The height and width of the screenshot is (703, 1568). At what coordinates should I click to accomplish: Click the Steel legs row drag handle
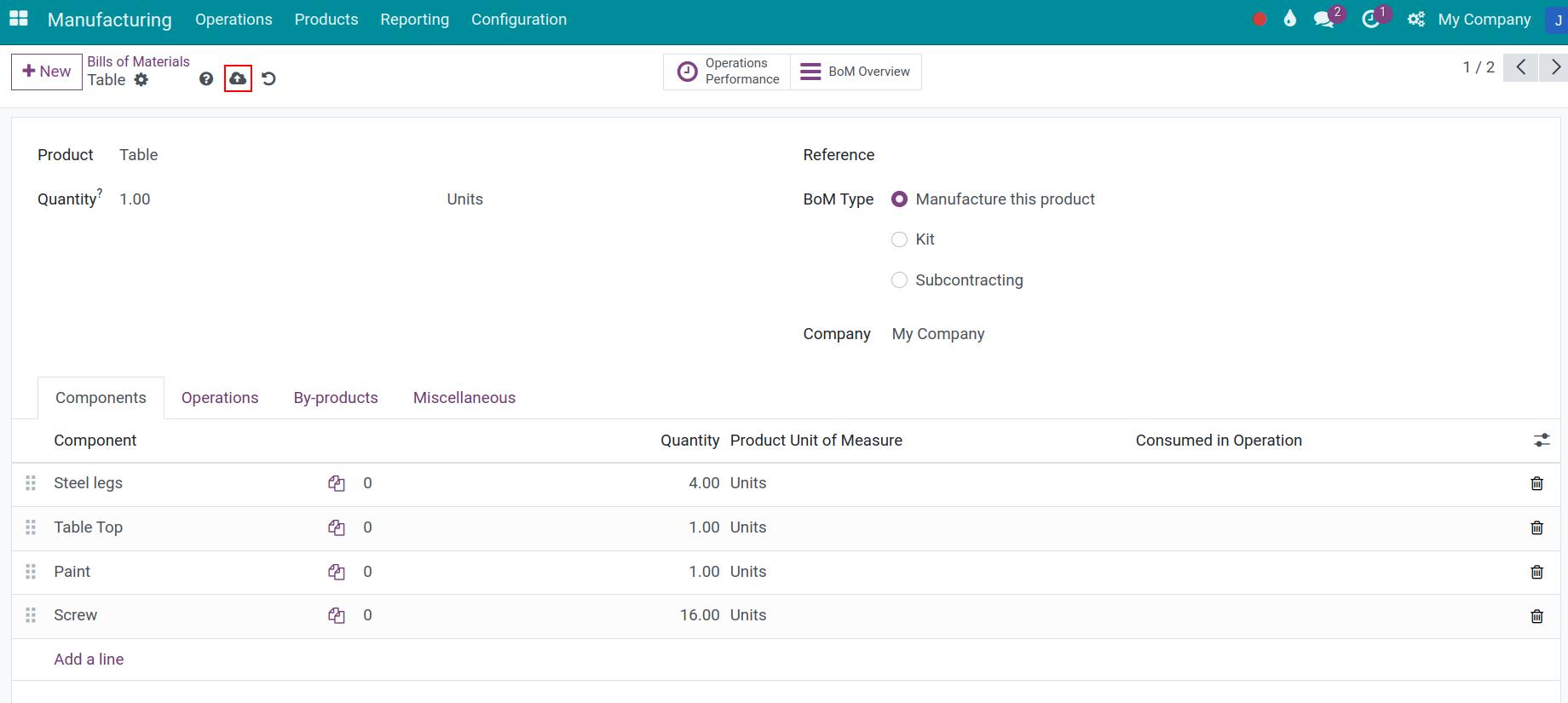(x=31, y=483)
